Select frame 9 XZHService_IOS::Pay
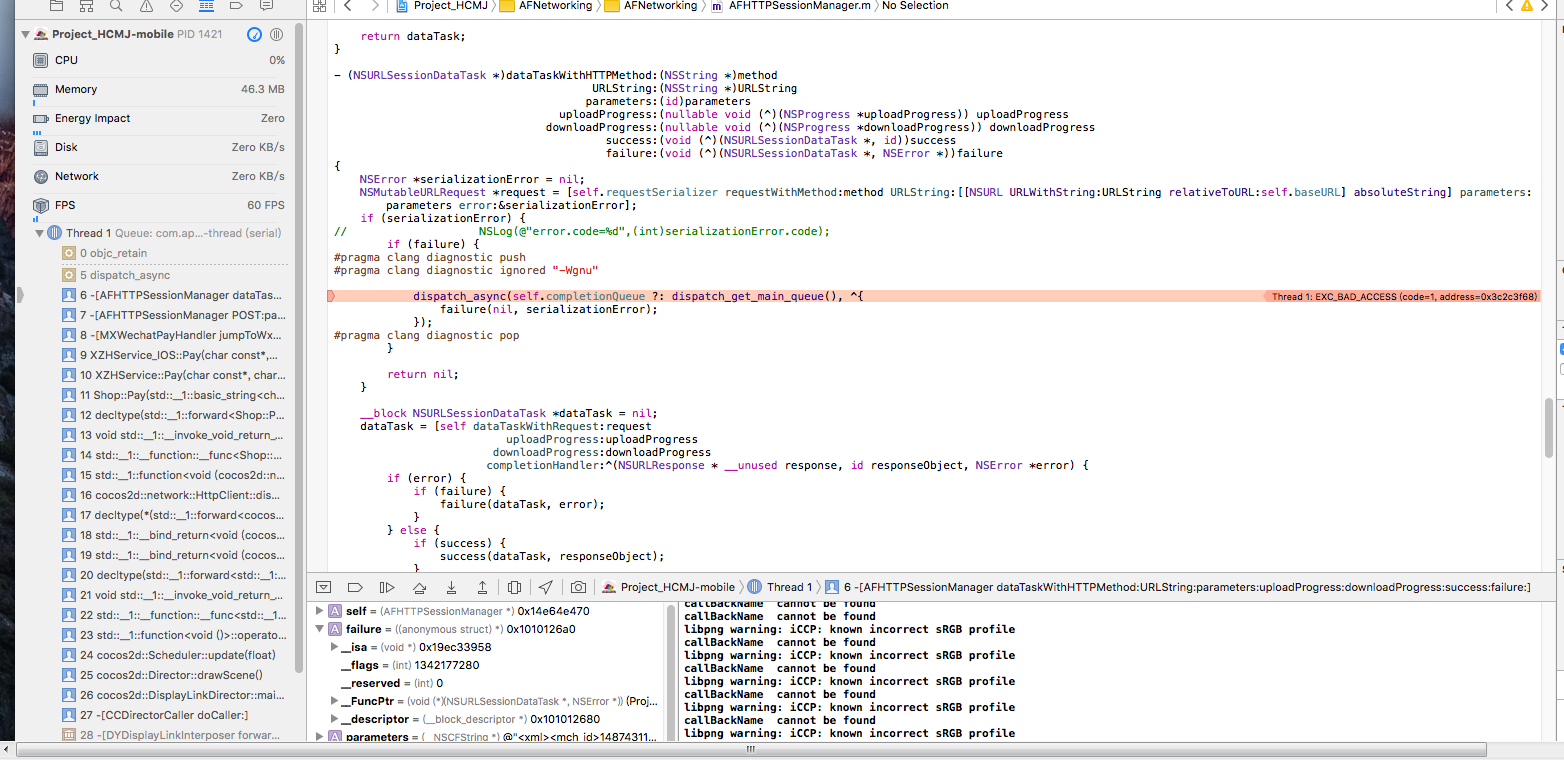The height and width of the screenshot is (760, 1564). tap(175, 355)
